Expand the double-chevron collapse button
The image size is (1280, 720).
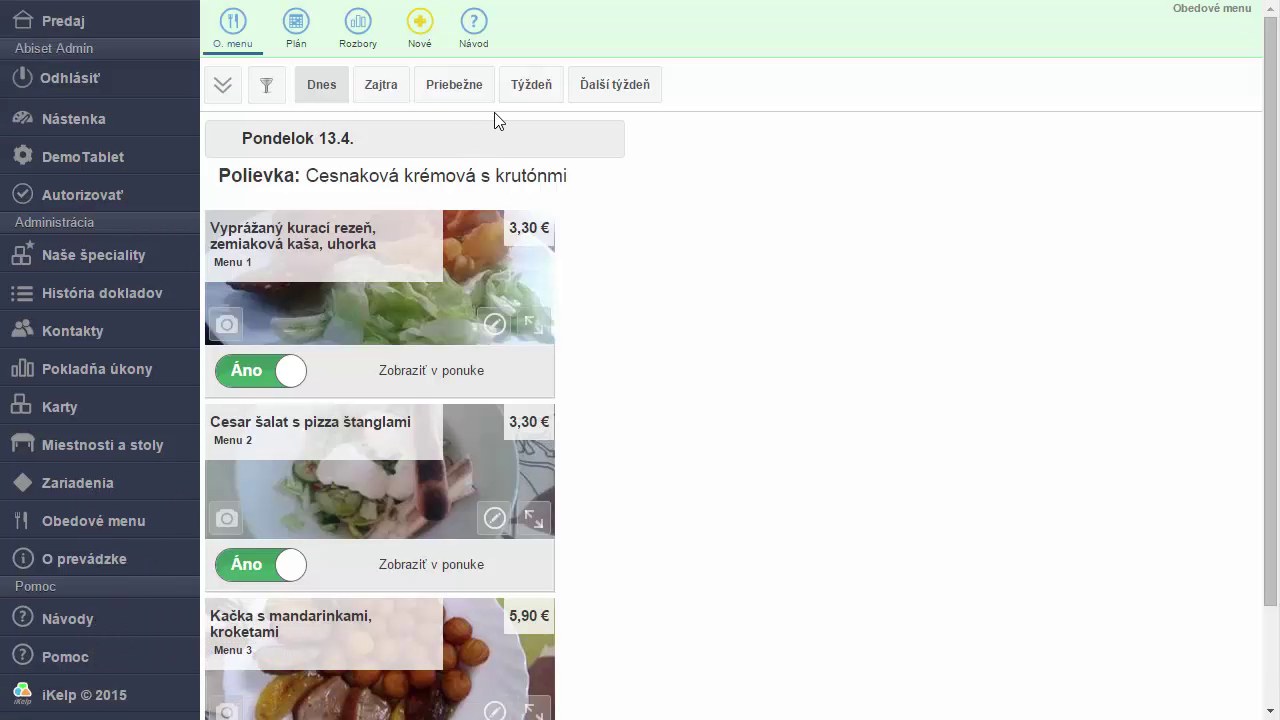pos(223,85)
